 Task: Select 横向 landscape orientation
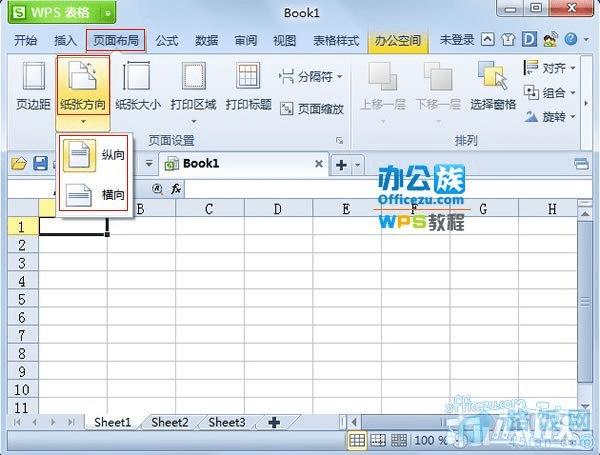(94, 194)
